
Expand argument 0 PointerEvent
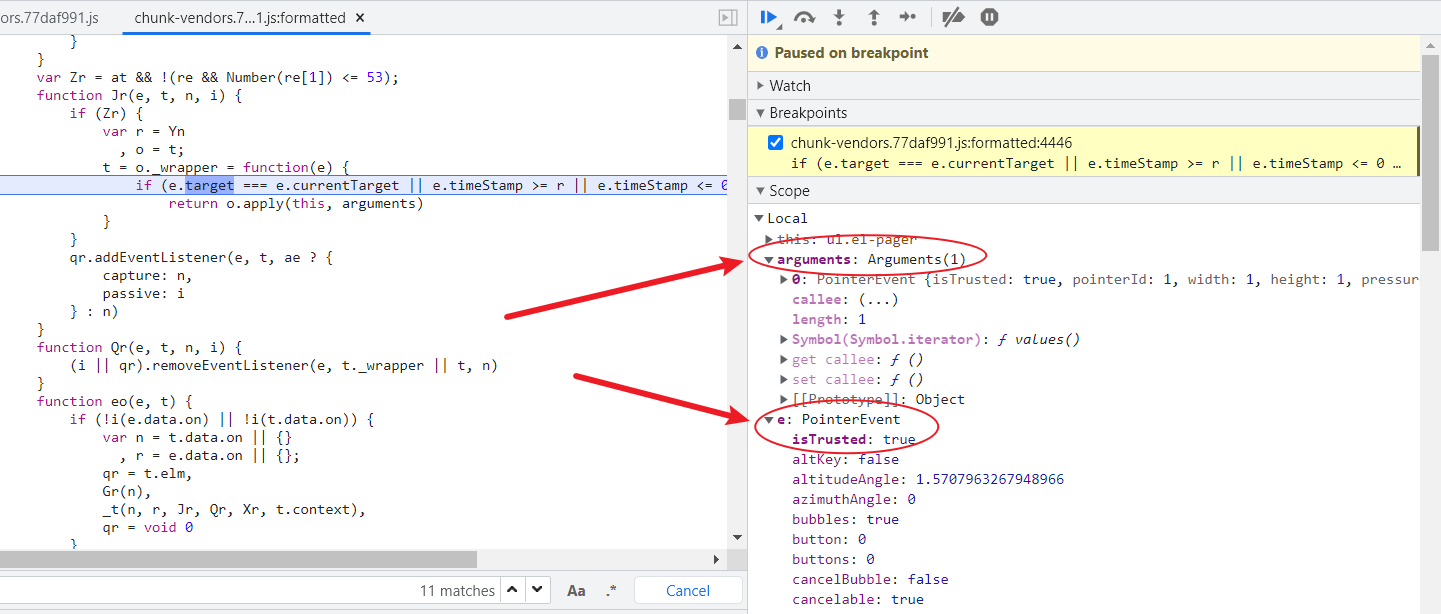pyautogui.click(x=784, y=279)
